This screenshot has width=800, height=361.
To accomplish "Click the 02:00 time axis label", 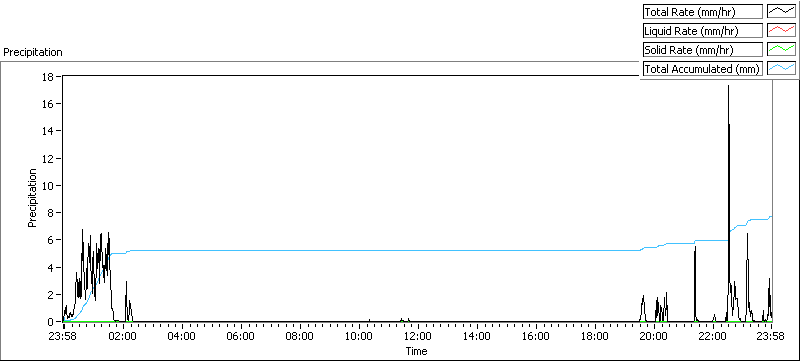I will 121,336.
